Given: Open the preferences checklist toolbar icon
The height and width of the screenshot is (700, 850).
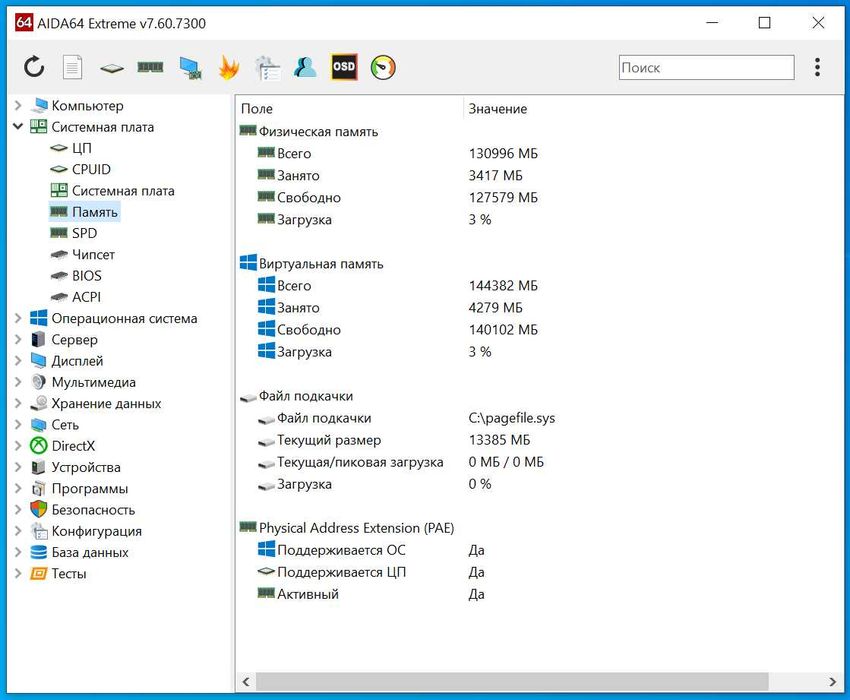Looking at the screenshot, I should pyautogui.click(x=267, y=68).
